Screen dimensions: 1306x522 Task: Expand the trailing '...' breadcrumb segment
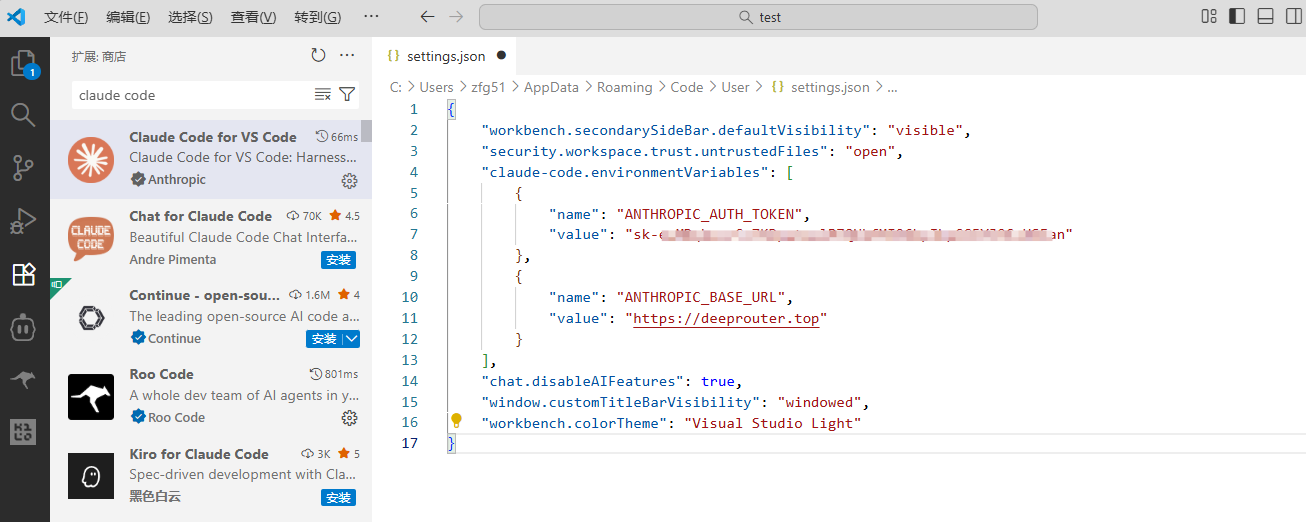tap(892, 87)
